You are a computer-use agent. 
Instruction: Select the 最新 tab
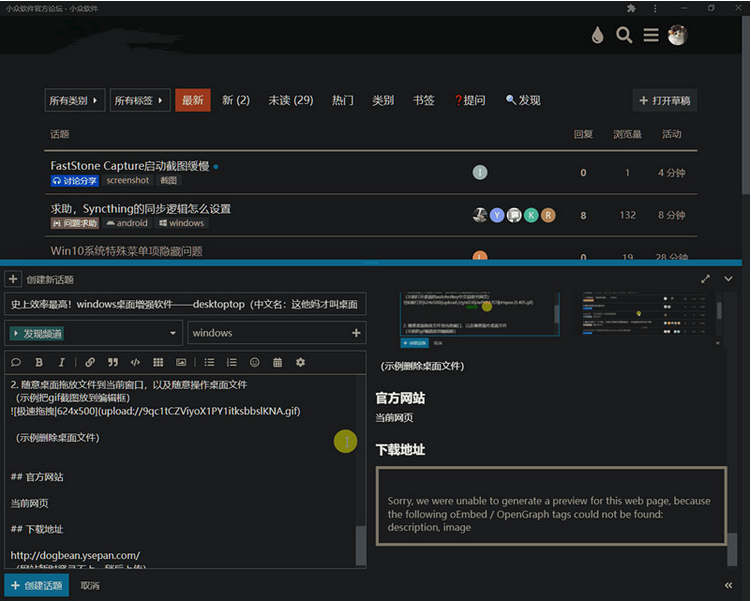click(193, 100)
